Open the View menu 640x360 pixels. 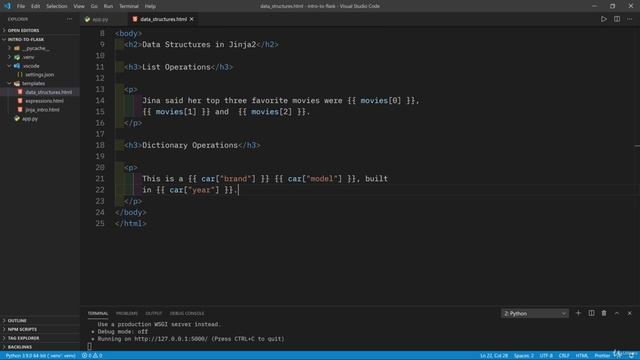(79, 6)
